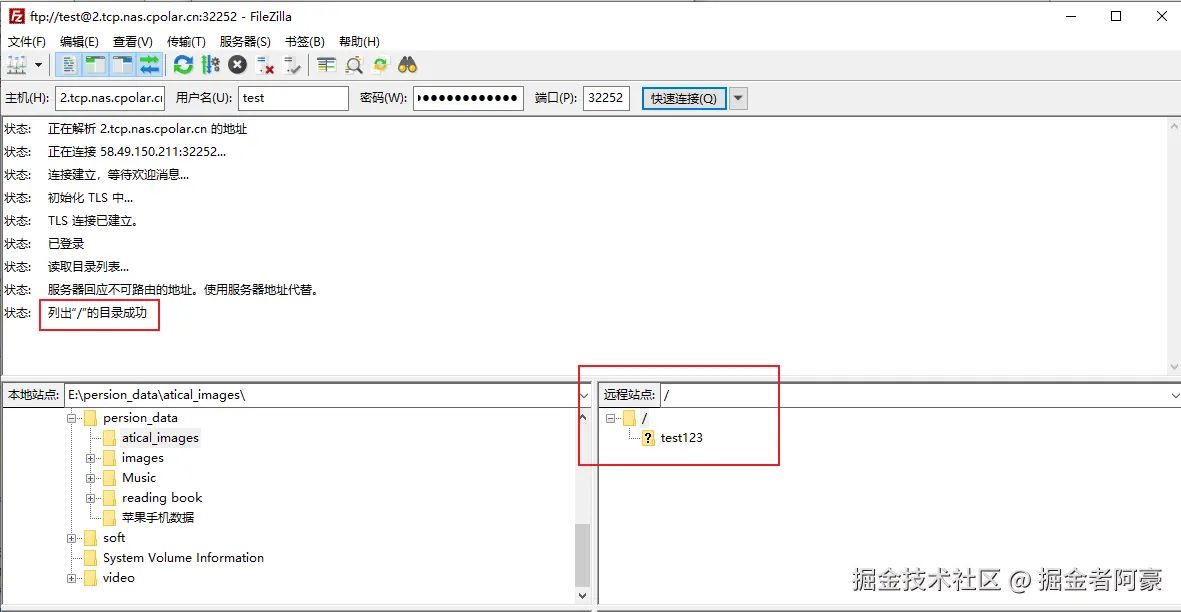
Task: Open the Site Manager
Action: (19, 64)
